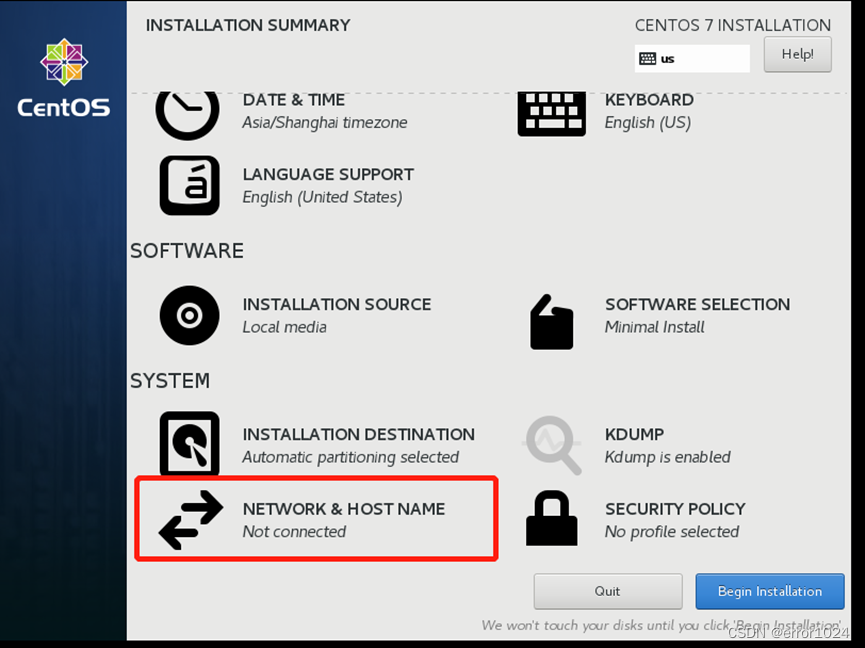The height and width of the screenshot is (648, 865).
Task: Click the Quit button
Action: pos(607,591)
